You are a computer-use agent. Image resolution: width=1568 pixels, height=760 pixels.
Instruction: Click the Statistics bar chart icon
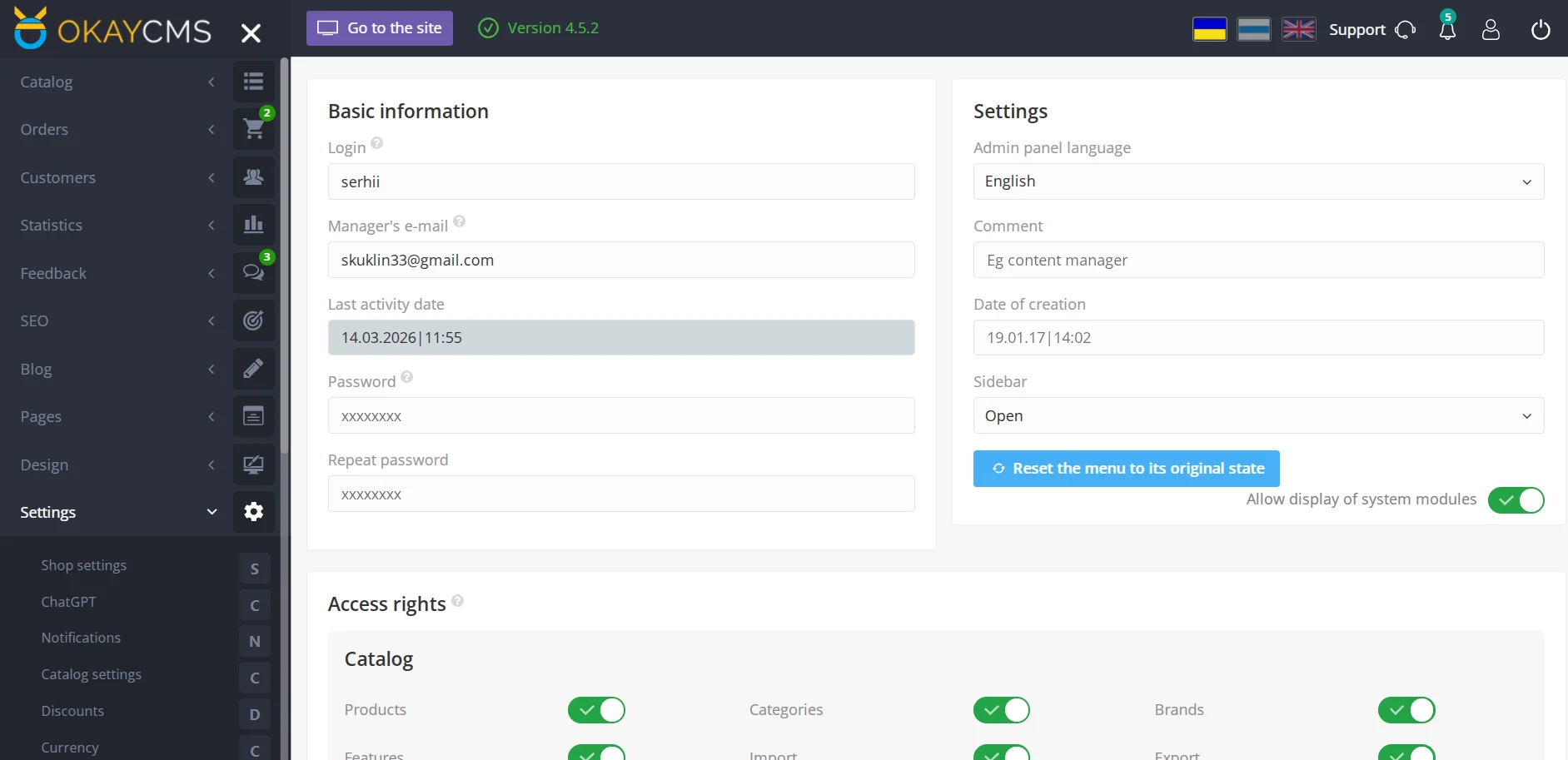pyautogui.click(x=253, y=225)
